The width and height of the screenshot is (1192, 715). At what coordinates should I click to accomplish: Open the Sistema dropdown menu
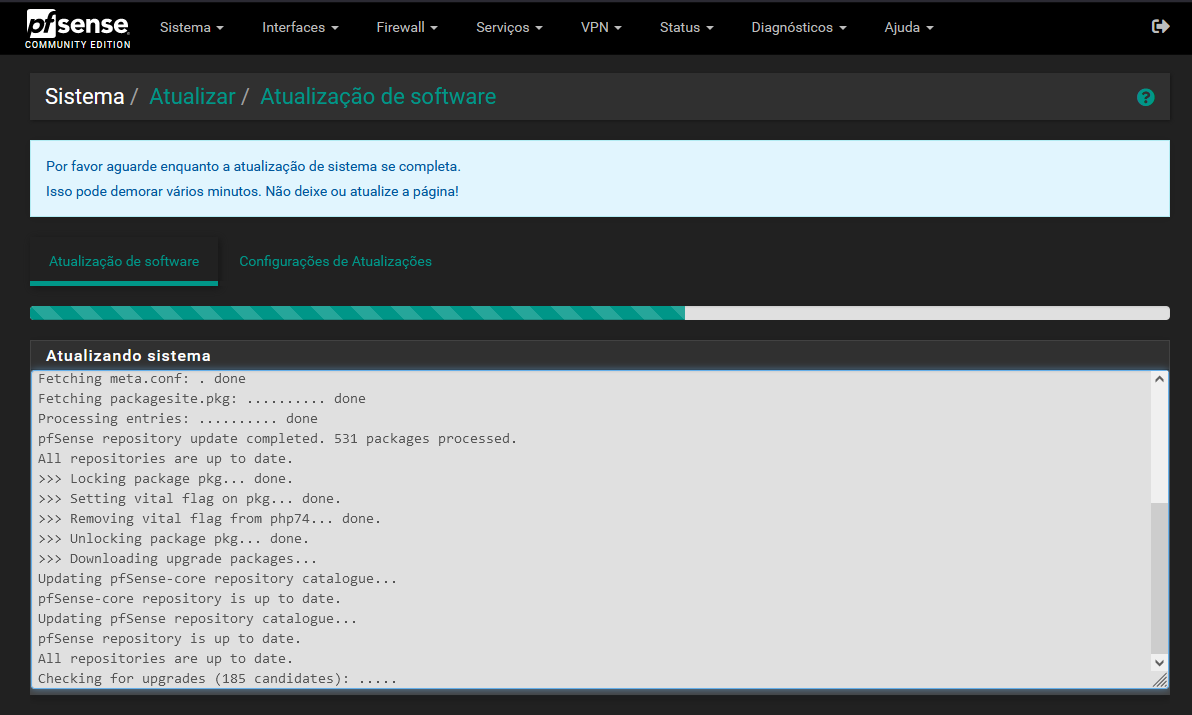pos(192,27)
